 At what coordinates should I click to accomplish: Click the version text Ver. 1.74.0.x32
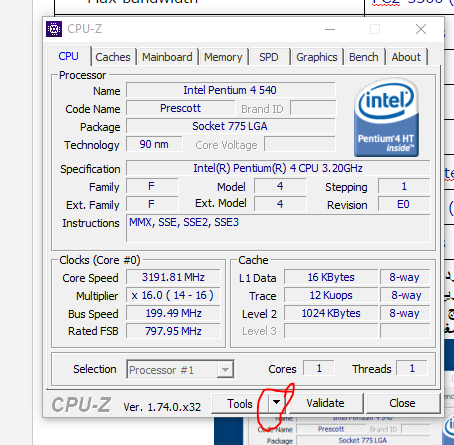[162, 407]
